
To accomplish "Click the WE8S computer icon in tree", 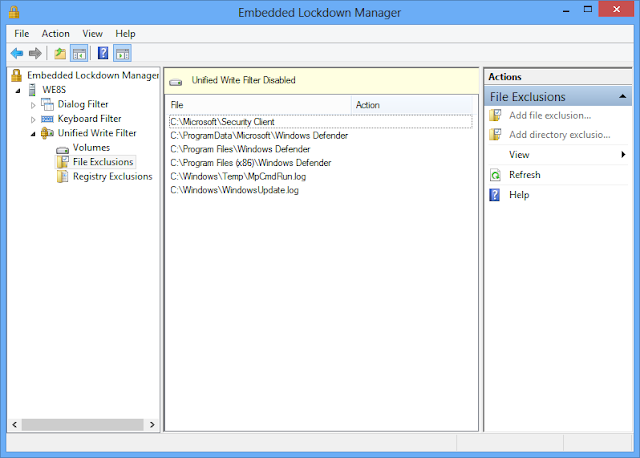I will tap(32, 90).
